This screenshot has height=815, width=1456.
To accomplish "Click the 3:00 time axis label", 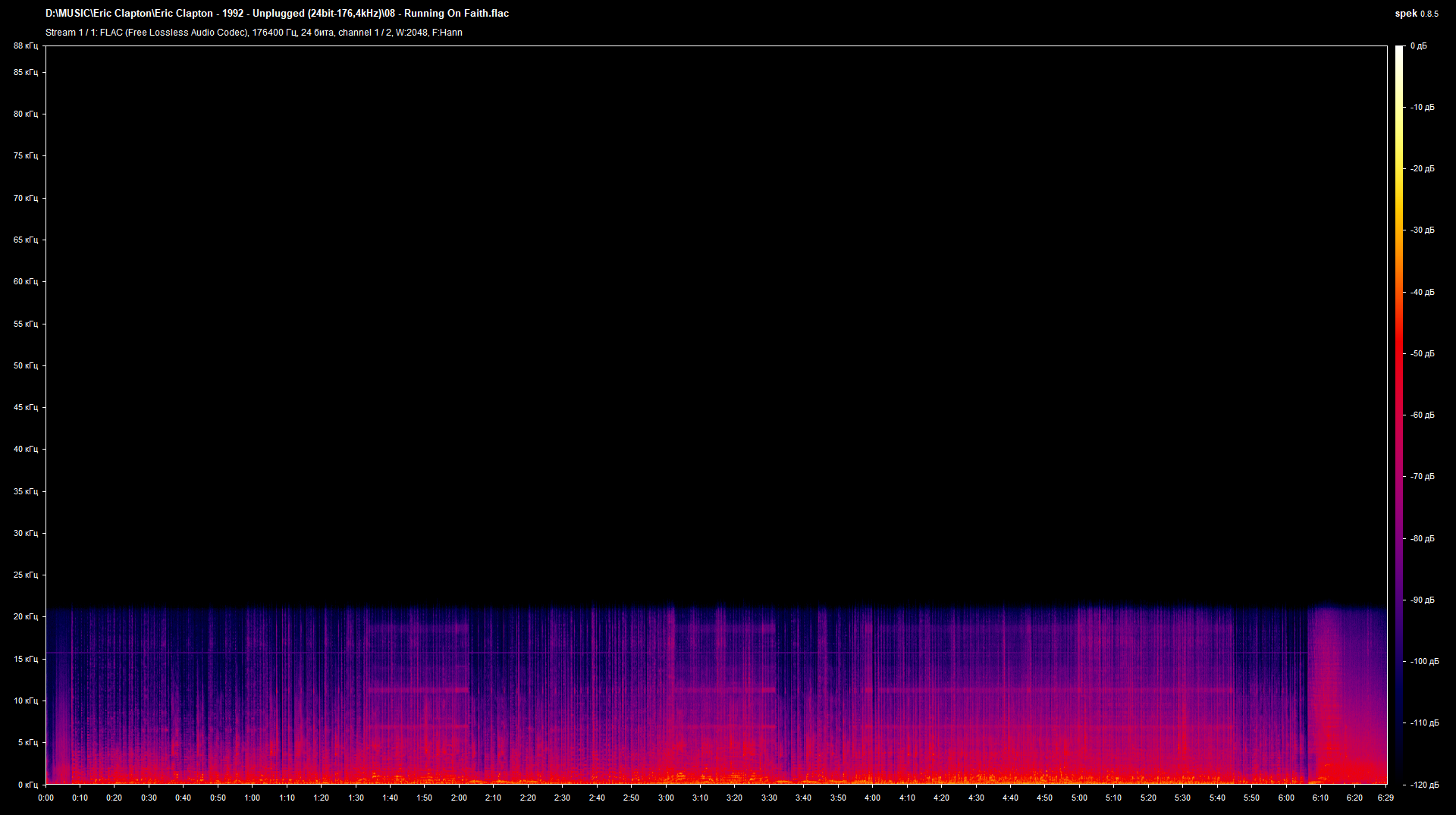I will (x=665, y=798).
